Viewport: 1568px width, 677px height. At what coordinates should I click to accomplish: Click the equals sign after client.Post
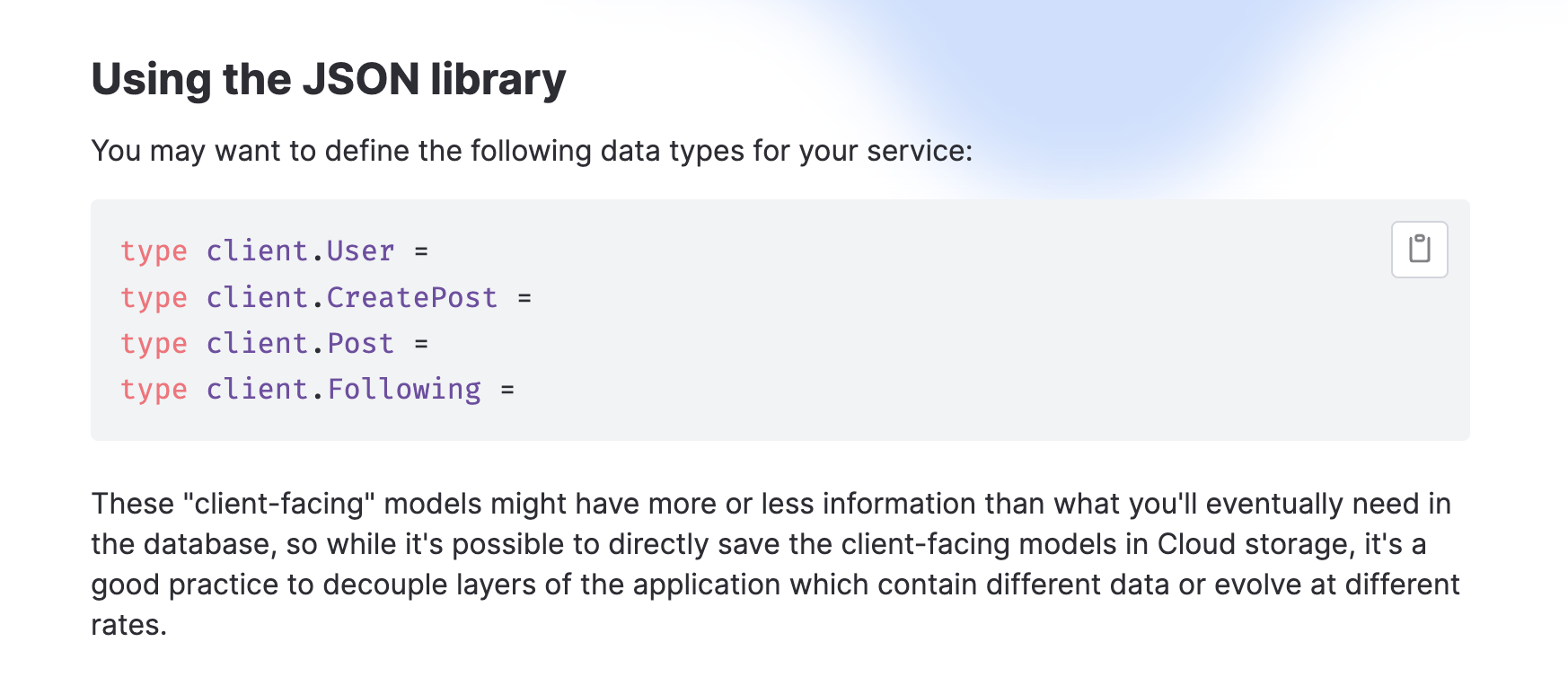click(421, 344)
